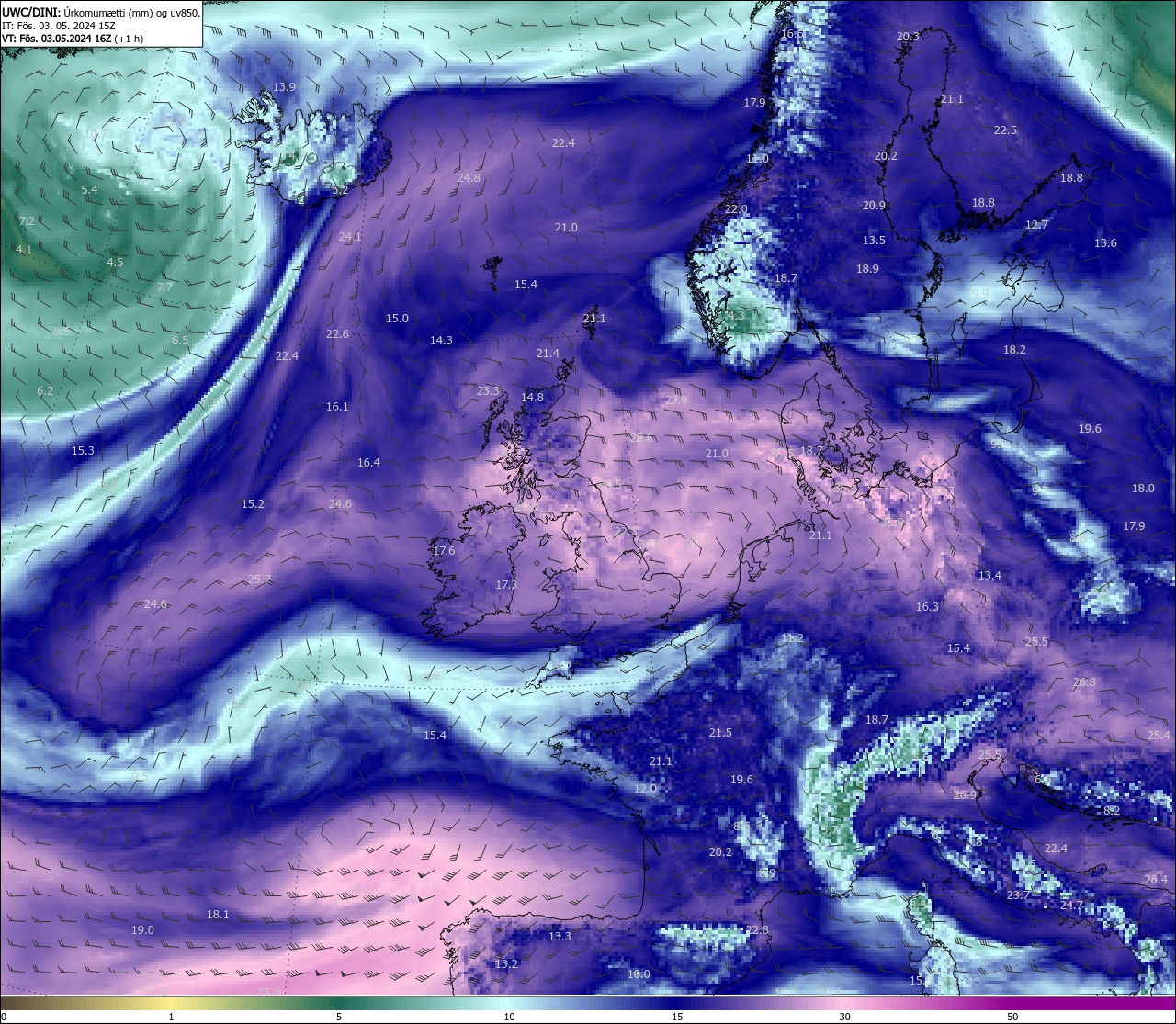
Task: Click the IT: Fös. 03. 05. 2024 15Z line
Action: click(58, 26)
